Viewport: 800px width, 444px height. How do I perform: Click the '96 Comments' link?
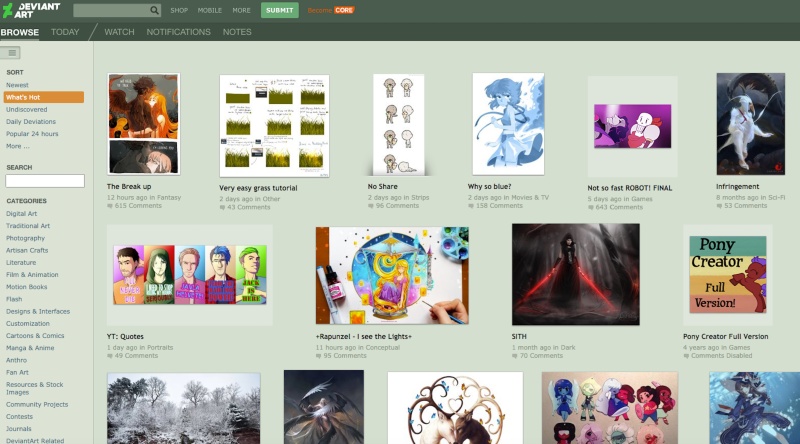[397, 206]
